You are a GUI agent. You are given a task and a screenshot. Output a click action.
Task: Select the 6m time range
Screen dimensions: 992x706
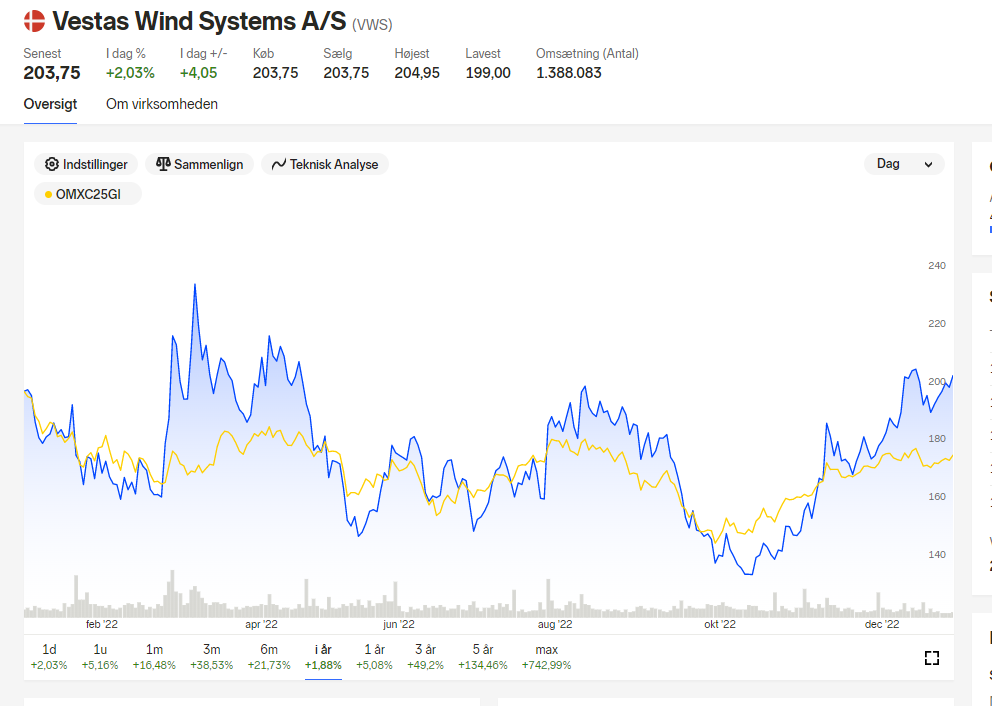[x=269, y=657]
